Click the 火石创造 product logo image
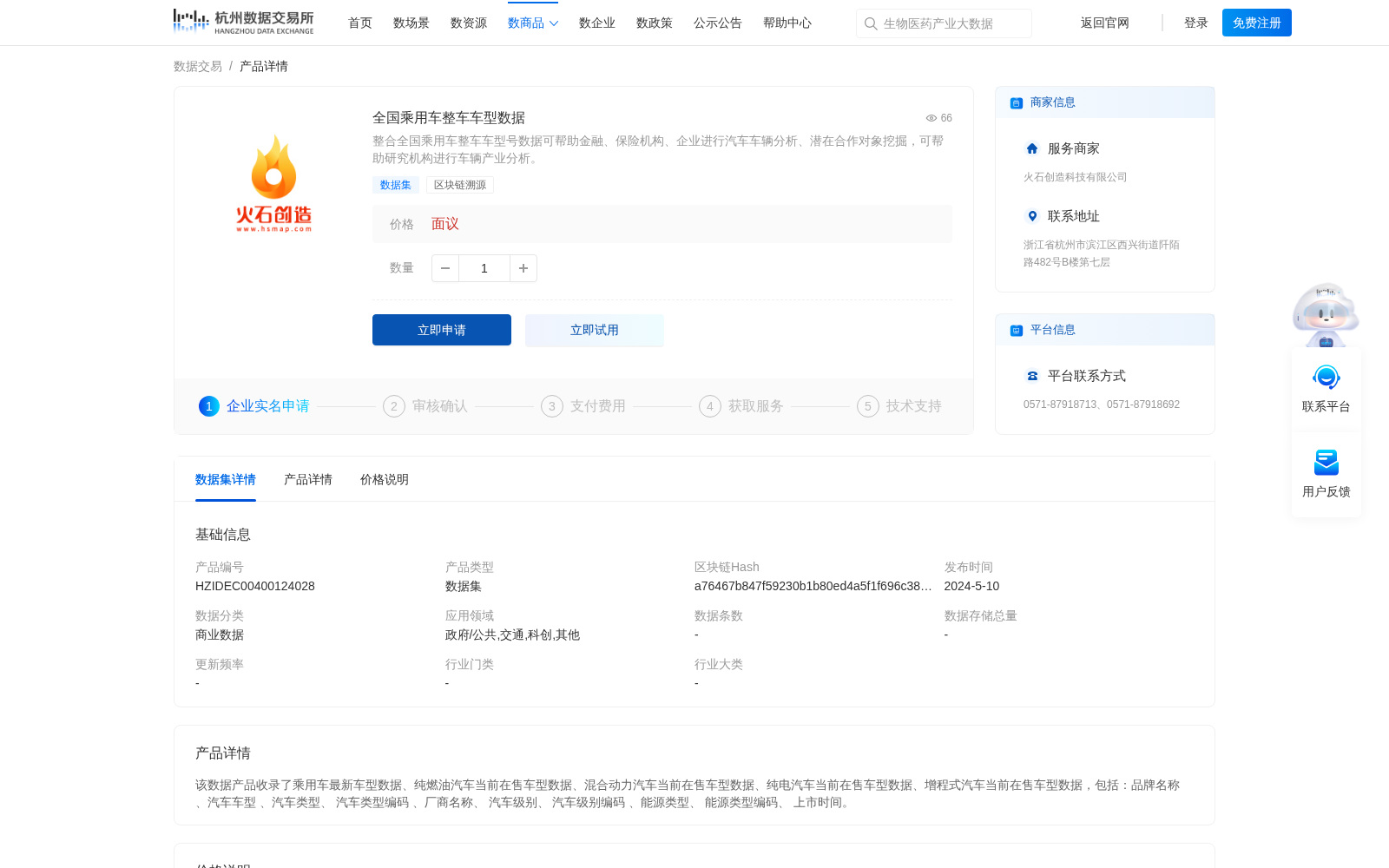Screen dimensions: 1389x868 (x=273, y=183)
